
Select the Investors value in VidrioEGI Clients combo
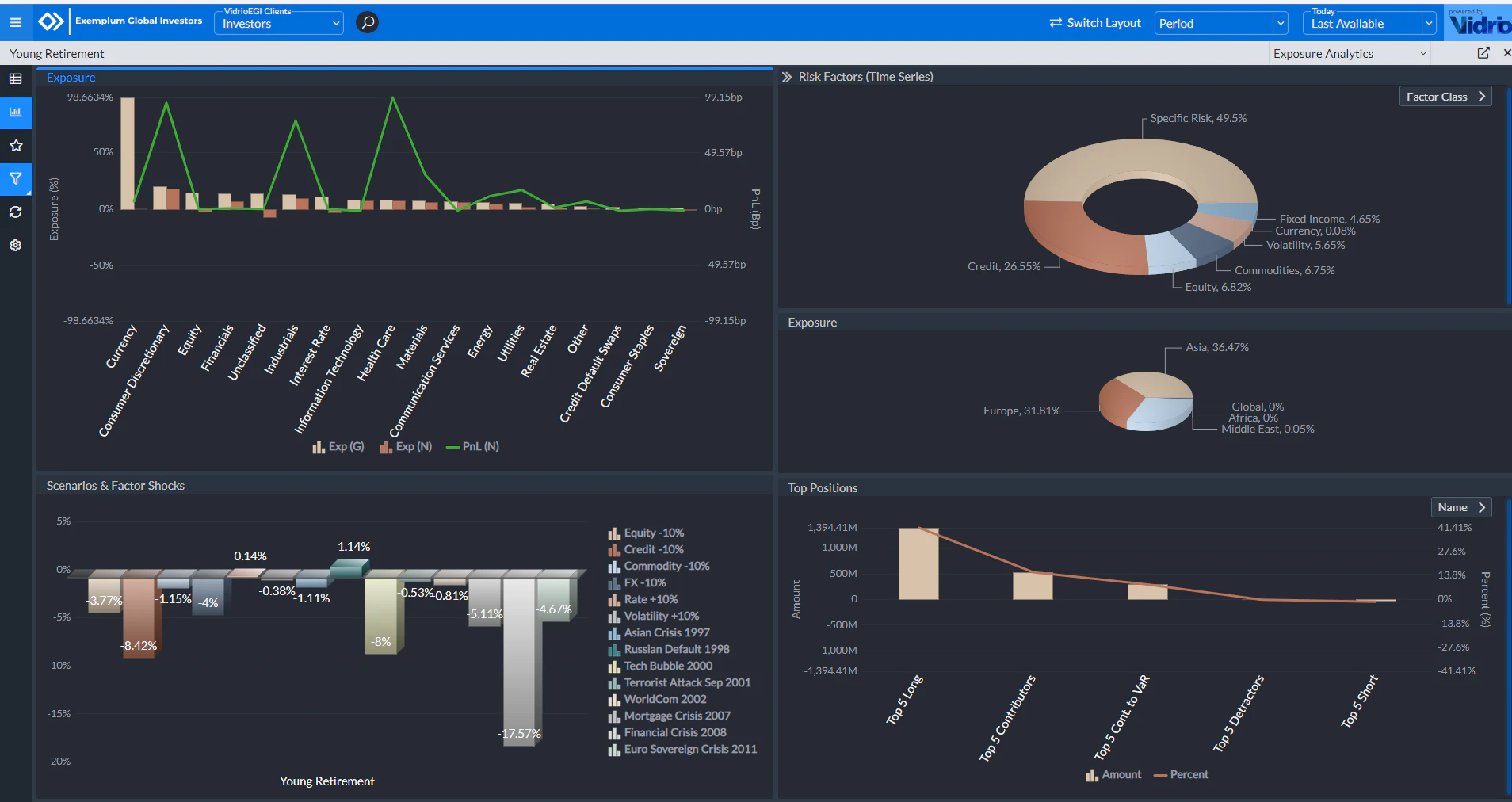tap(277, 23)
